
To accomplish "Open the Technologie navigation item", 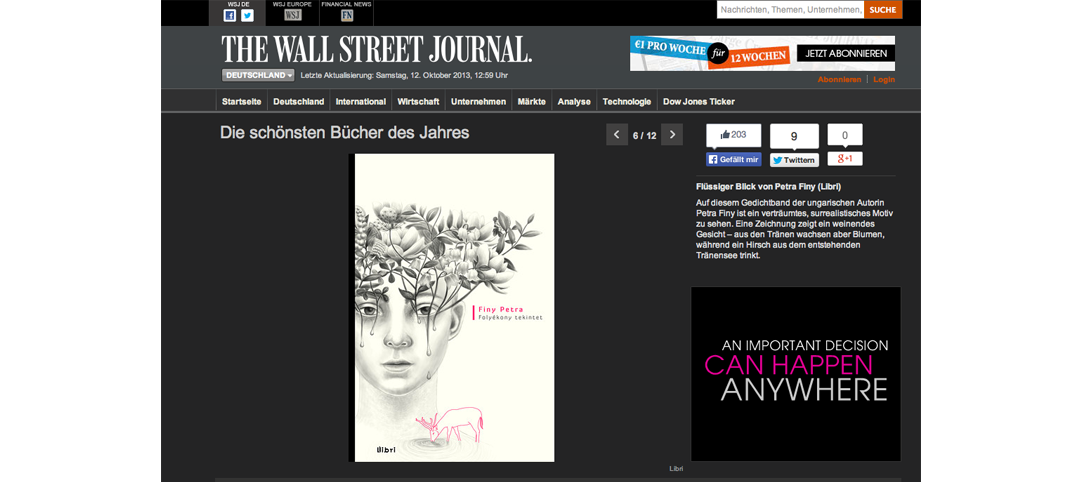I will 627,102.
